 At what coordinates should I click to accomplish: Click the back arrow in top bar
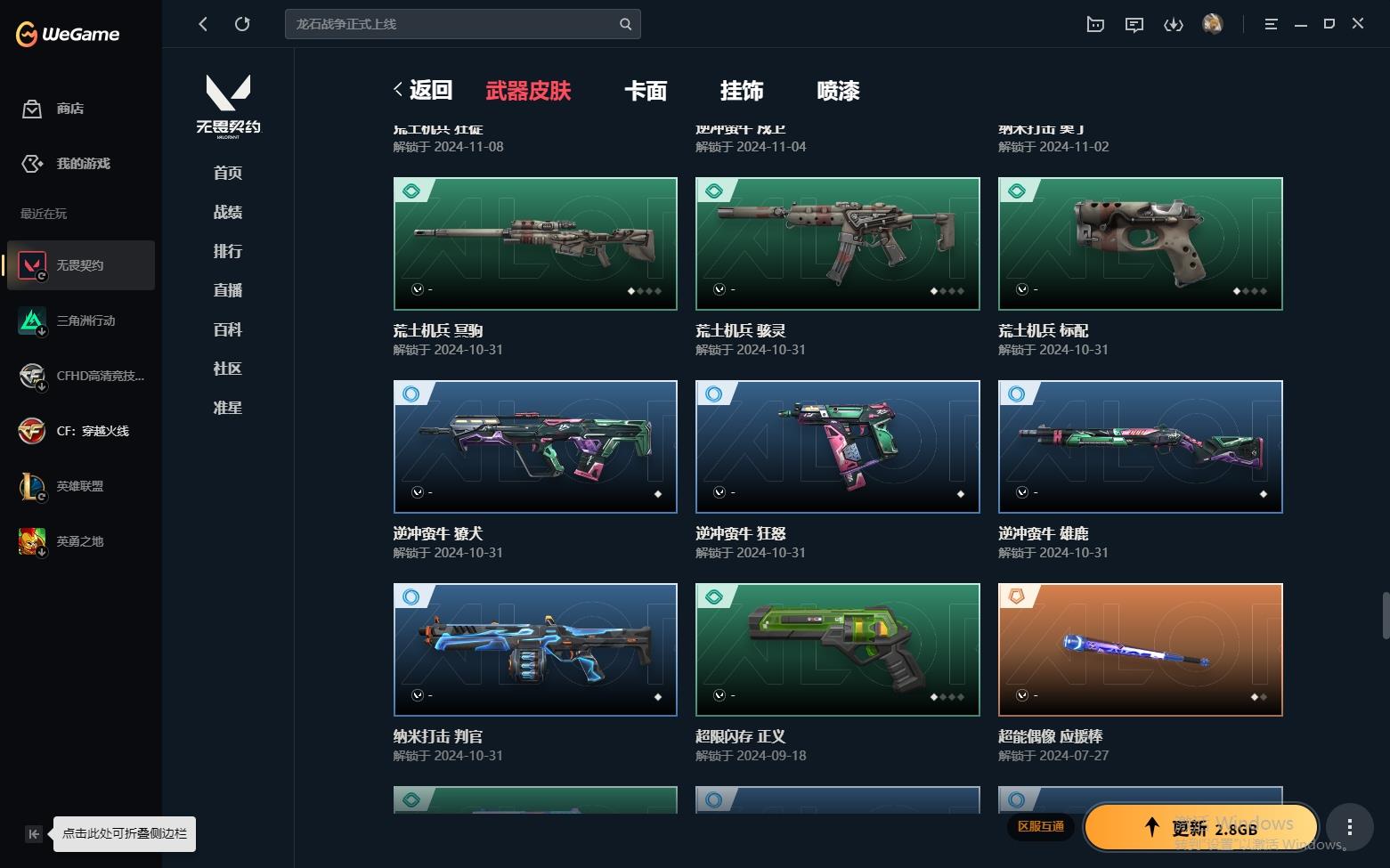203,24
